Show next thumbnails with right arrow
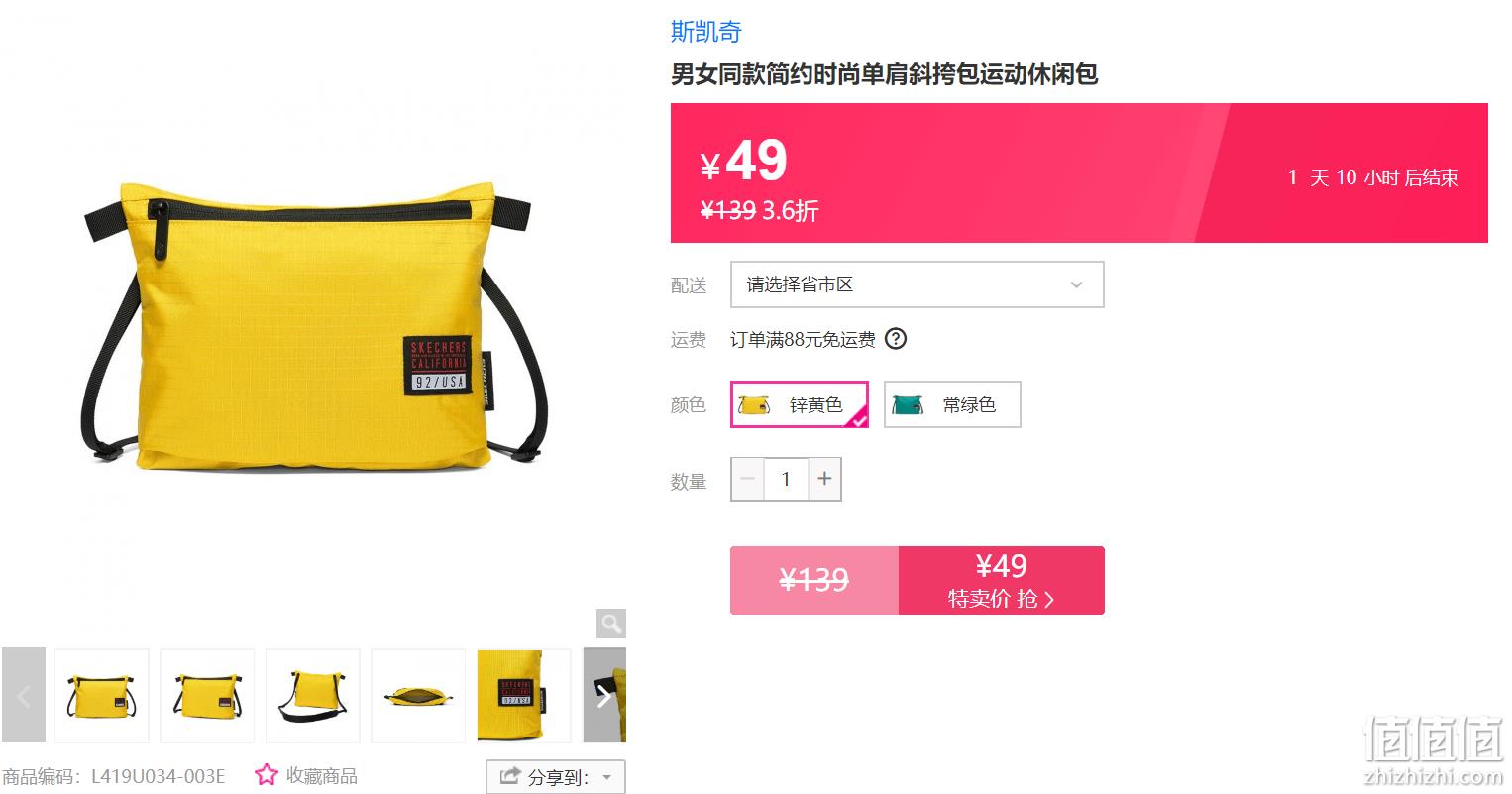The width and height of the screenshot is (1512, 794). (x=604, y=695)
